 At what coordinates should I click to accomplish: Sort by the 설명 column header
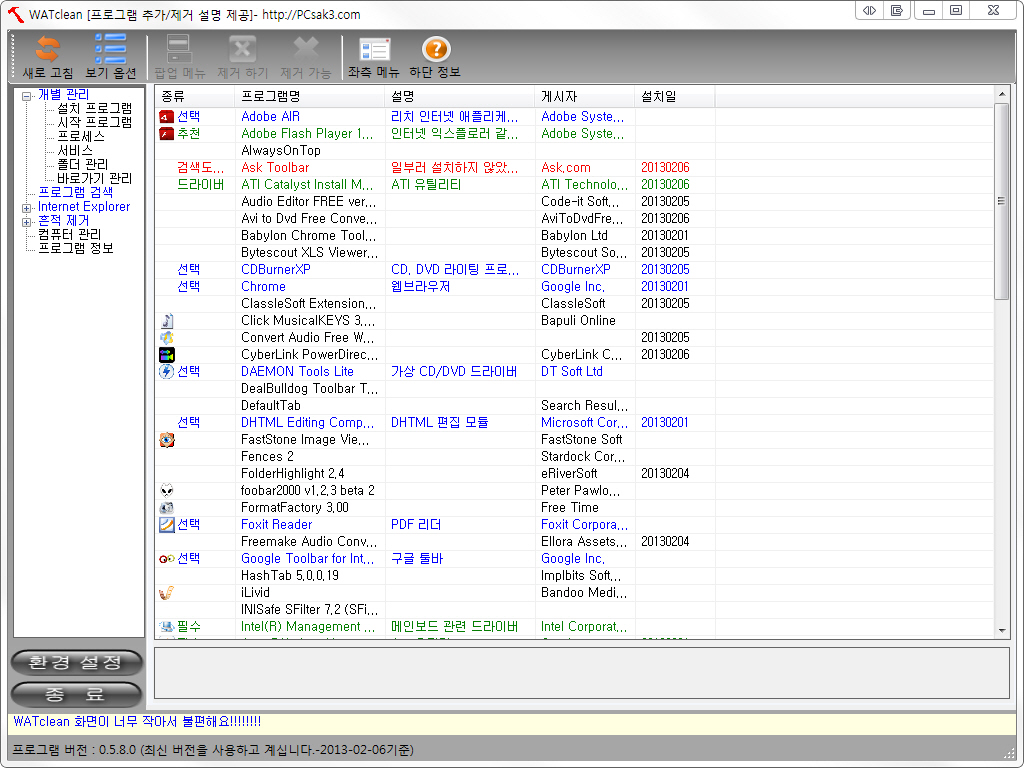tap(460, 97)
